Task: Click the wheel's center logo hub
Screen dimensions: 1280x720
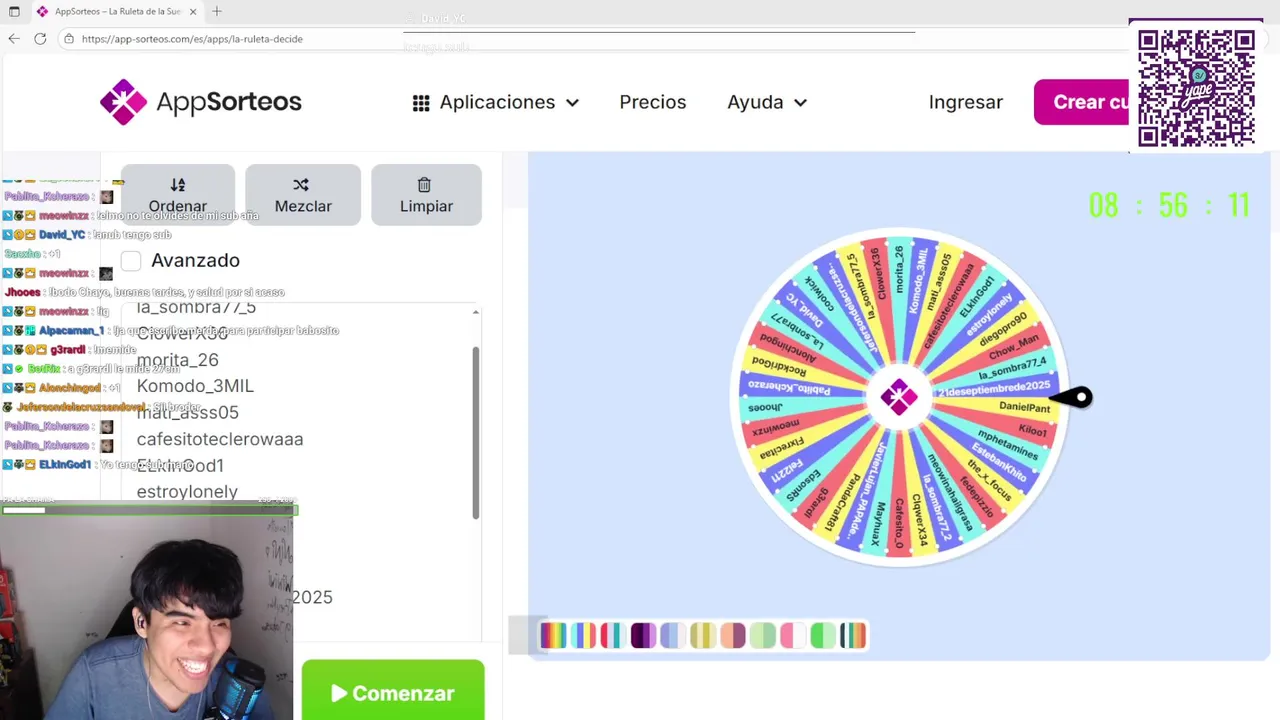Action: pos(898,397)
